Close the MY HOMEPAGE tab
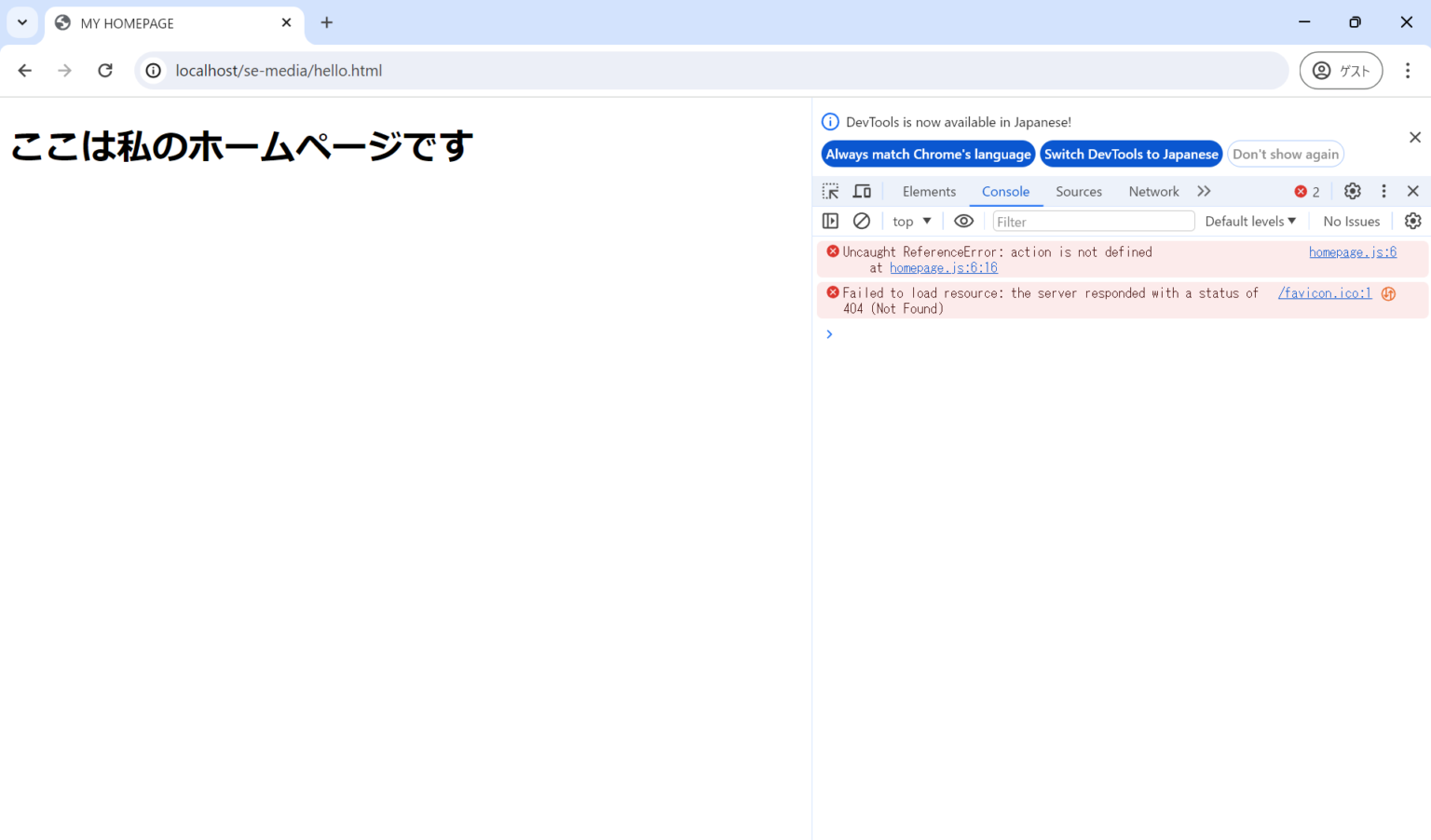This screenshot has height=840, width=1431. tap(286, 22)
